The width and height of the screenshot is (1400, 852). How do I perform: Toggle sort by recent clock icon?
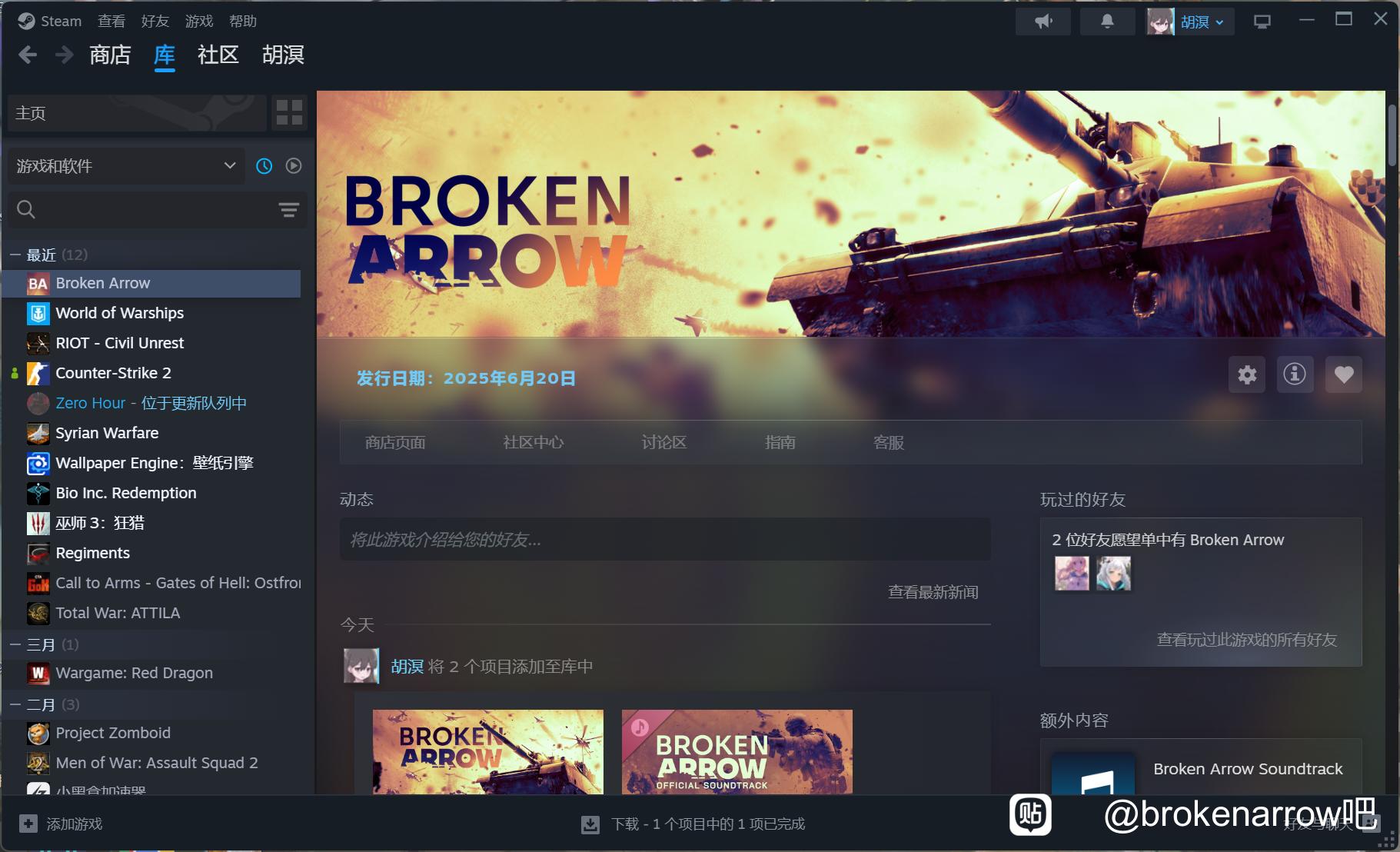[264, 166]
